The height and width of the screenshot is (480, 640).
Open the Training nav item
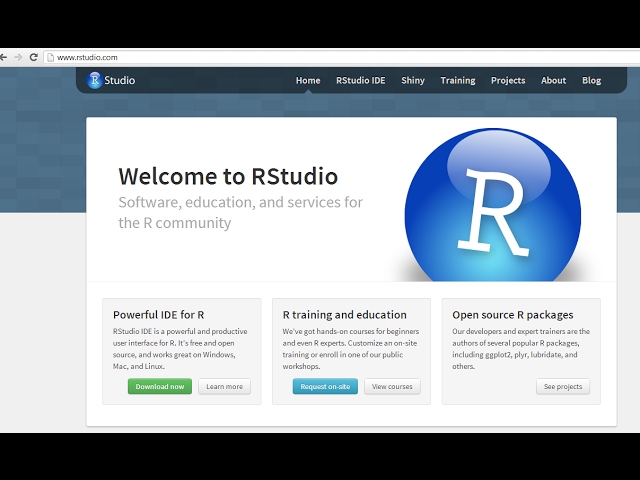coord(458,80)
